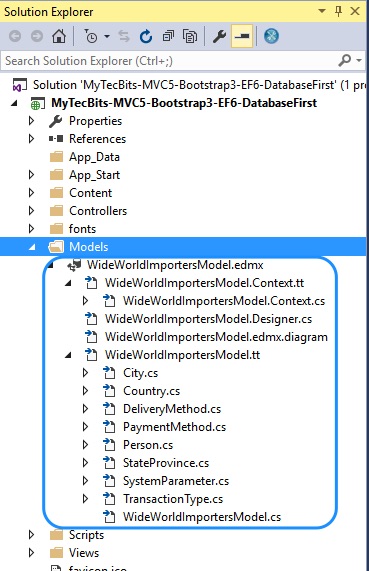Image resolution: width=369 pixels, height=571 pixels.
Task: Select PaymentMethod.cs file
Action: pyautogui.click(x=174, y=427)
